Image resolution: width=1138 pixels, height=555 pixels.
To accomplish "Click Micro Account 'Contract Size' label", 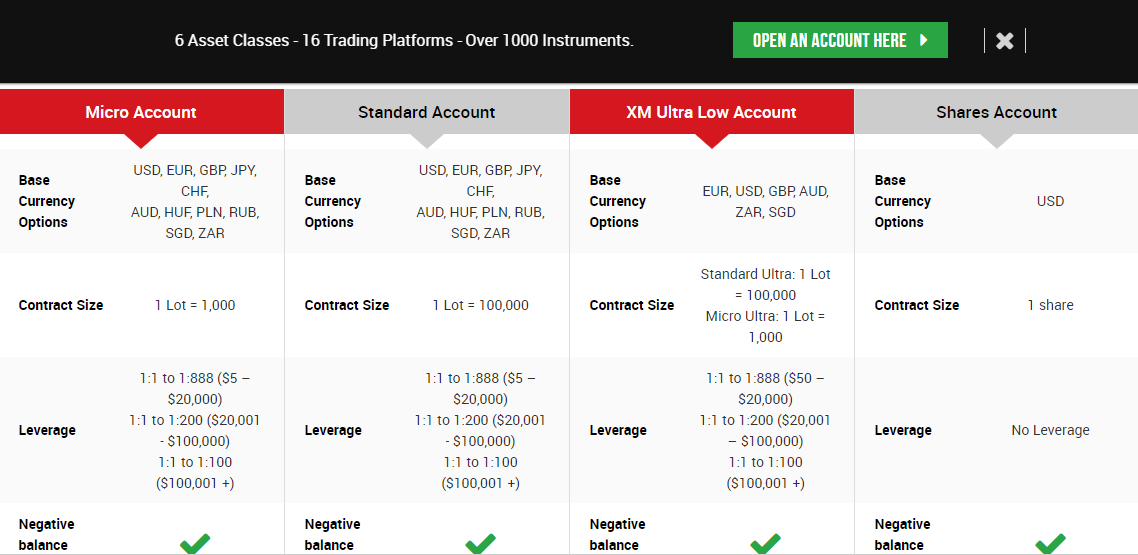I will [61, 305].
